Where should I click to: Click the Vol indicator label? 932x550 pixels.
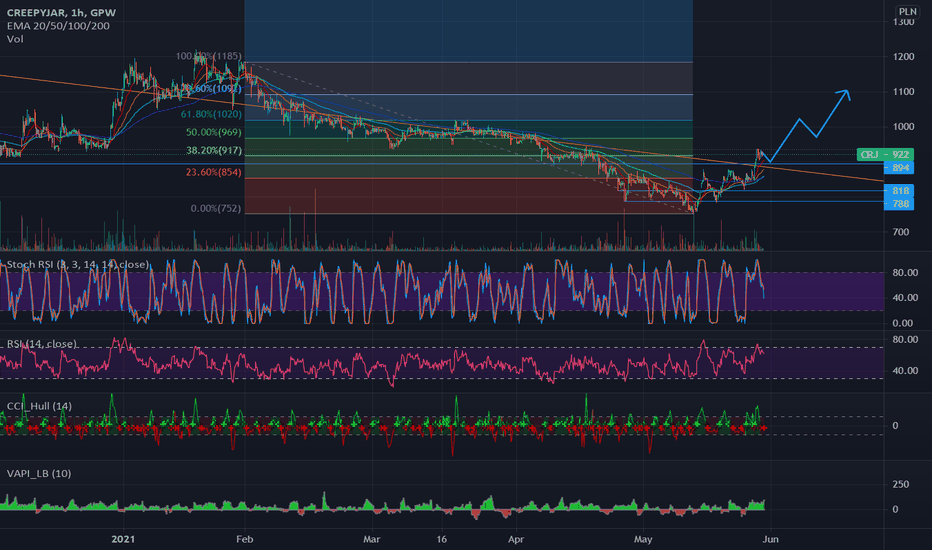coord(15,39)
